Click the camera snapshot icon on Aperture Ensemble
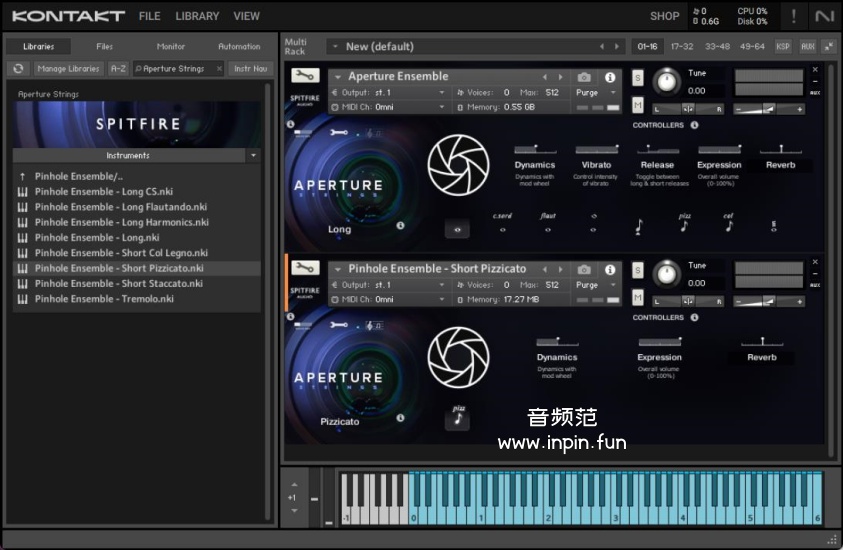The height and width of the screenshot is (550, 843). point(584,77)
